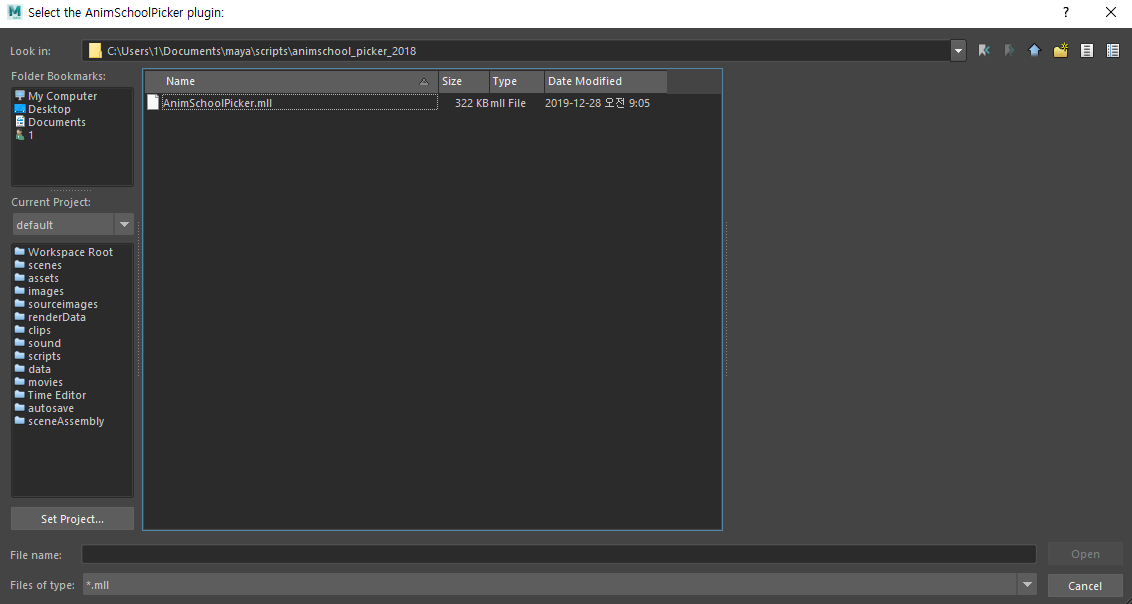Click the Set Project button
Viewport: 1132px width, 604px height.
click(x=72, y=519)
